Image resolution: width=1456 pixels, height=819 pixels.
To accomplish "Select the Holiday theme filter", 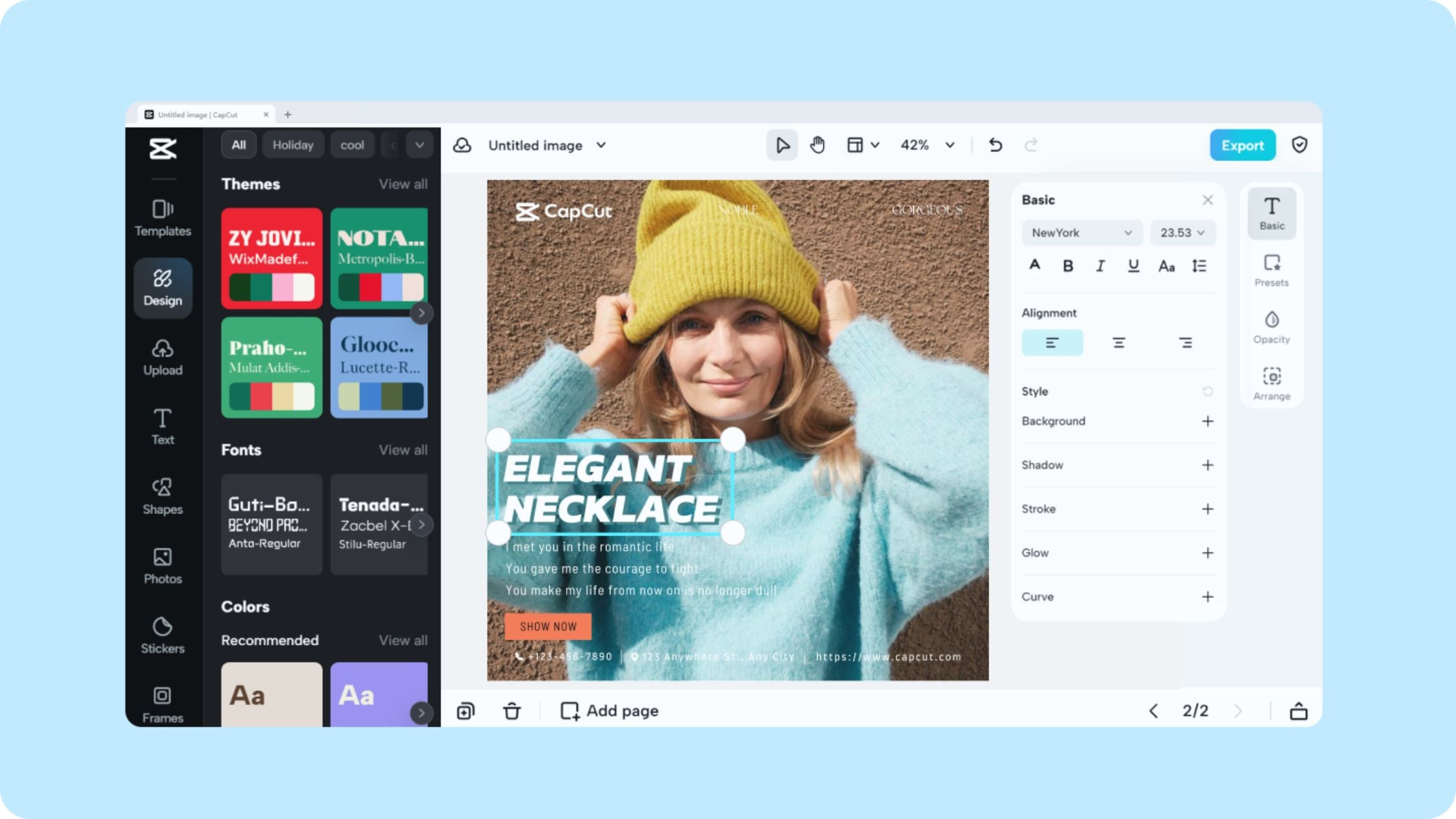I will click(293, 144).
